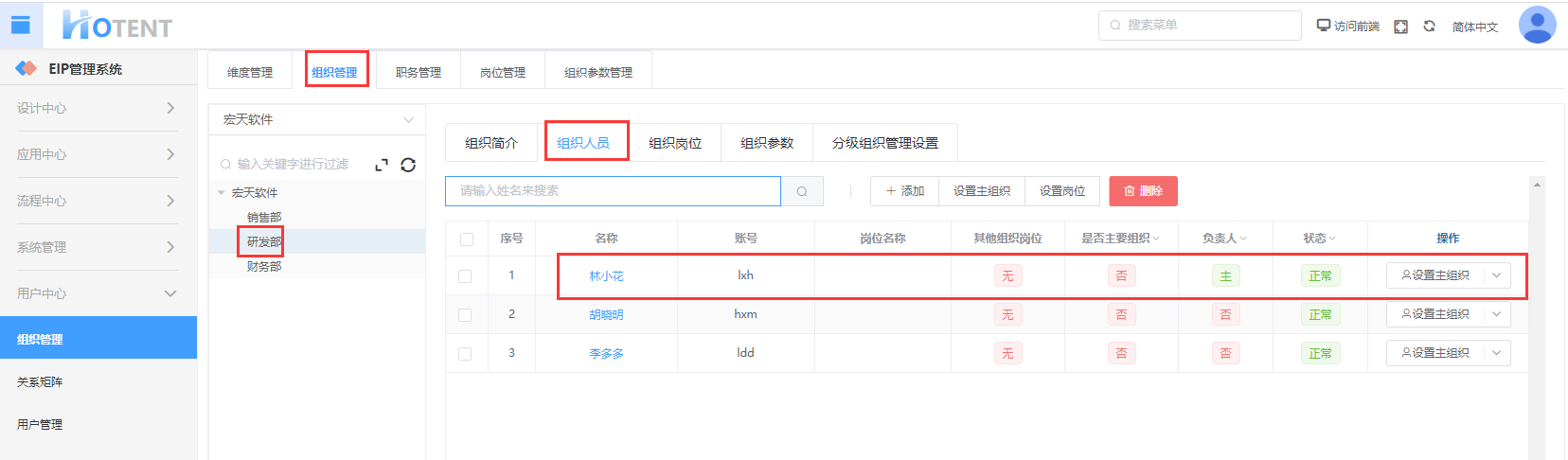This screenshot has width=1568, height=460.
Task: Open the 李多多 user link
Action: (606, 354)
